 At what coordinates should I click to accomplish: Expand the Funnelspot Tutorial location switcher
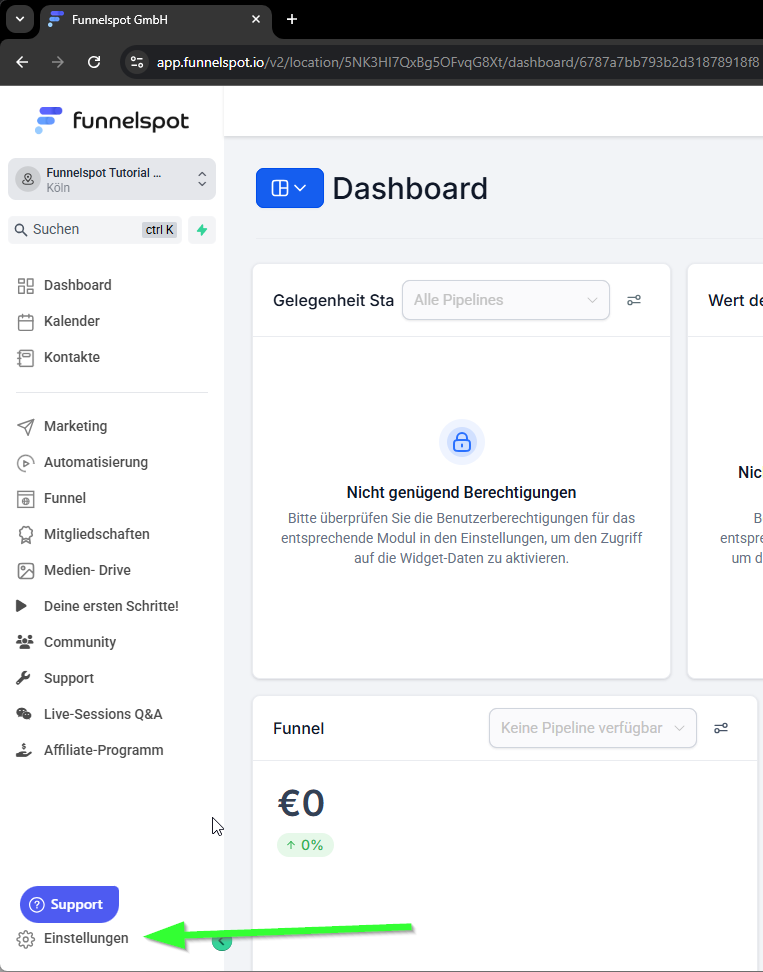(112, 179)
